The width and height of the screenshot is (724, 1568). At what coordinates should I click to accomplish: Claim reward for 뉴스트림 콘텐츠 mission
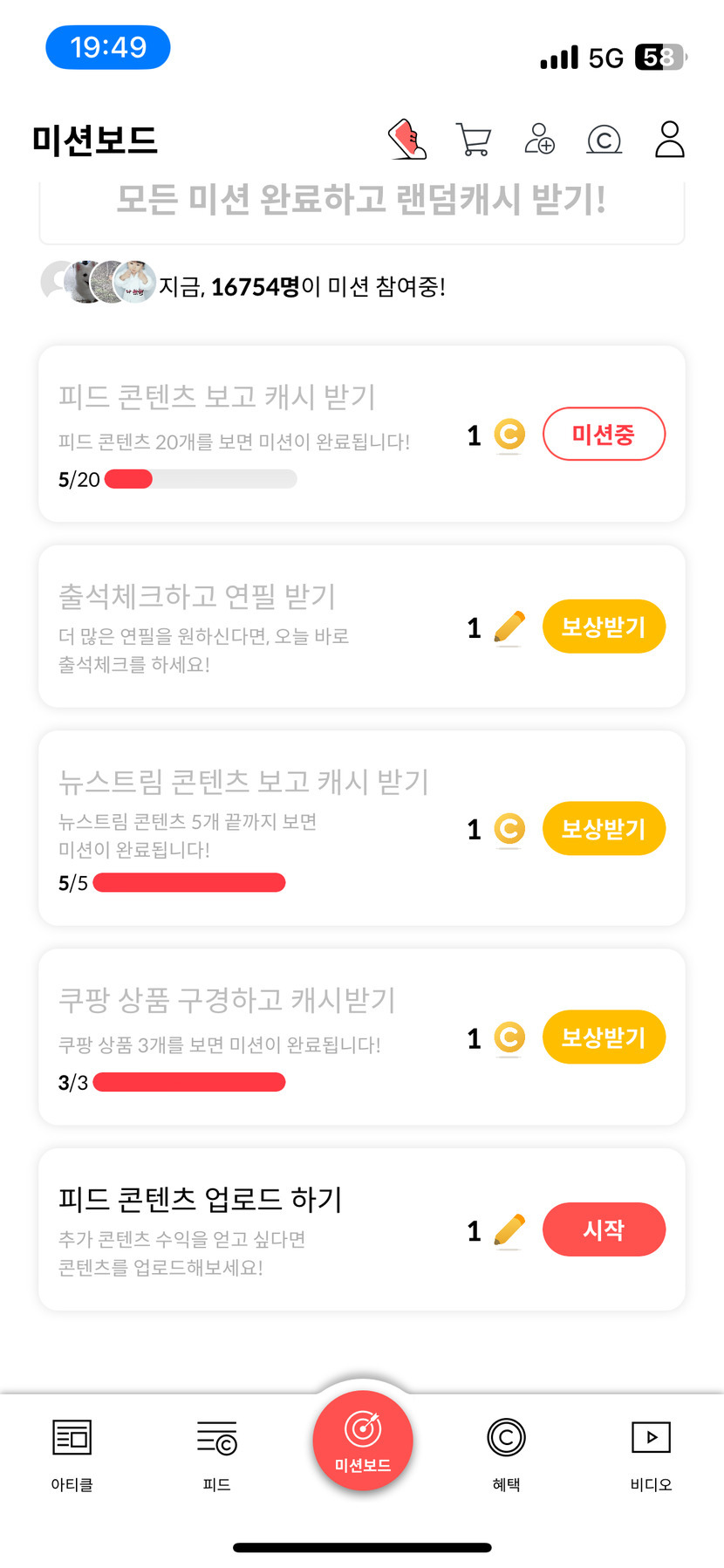[604, 828]
